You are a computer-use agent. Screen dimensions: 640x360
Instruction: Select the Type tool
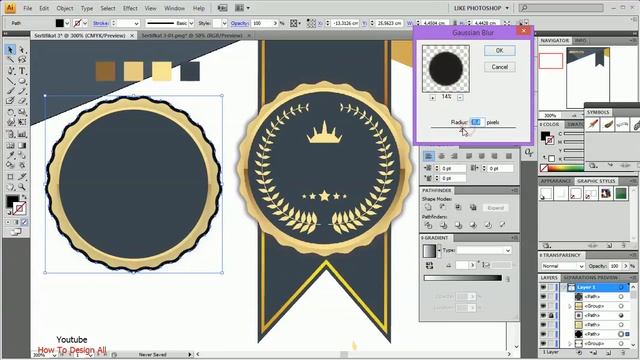click(22, 71)
